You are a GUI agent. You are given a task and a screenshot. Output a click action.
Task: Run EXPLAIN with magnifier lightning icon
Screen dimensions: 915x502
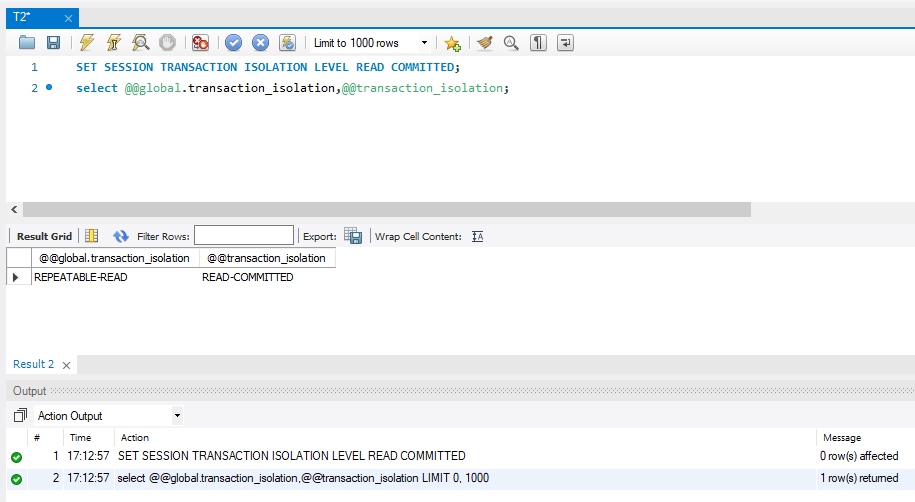tap(140, 43)
